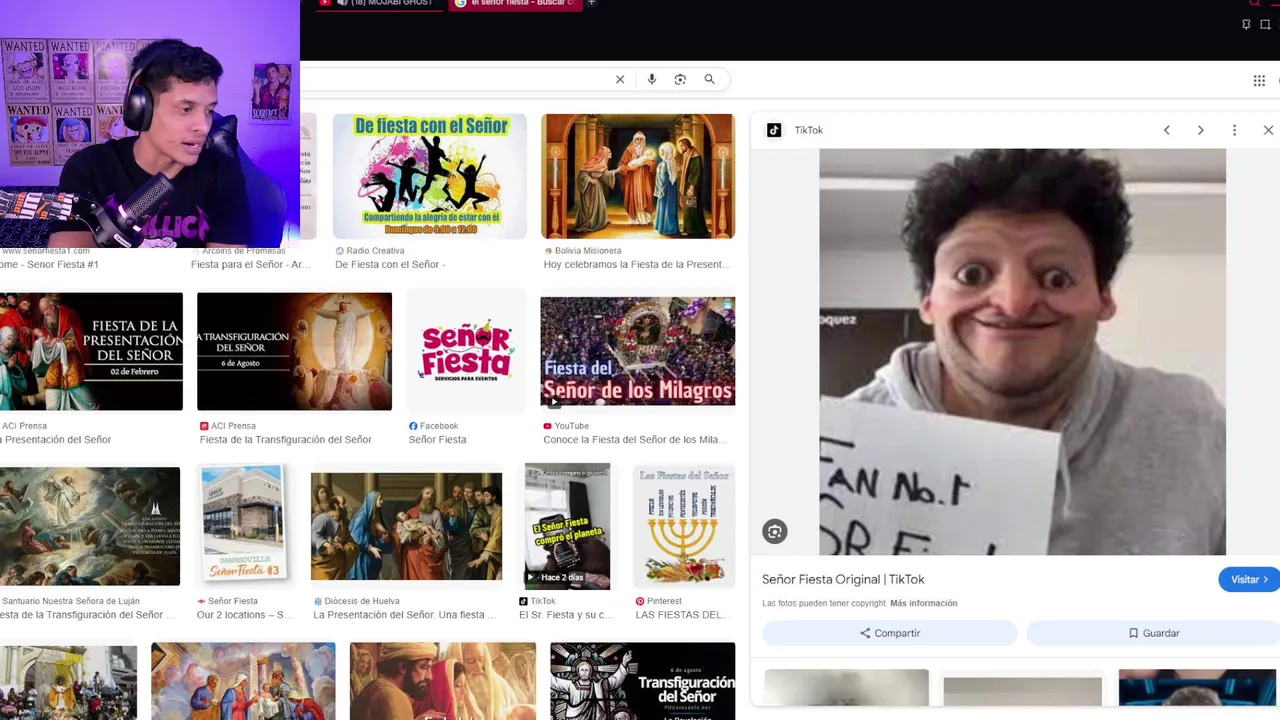Open the Diócesis de Huelva painting thumbnail

(406, 526)
